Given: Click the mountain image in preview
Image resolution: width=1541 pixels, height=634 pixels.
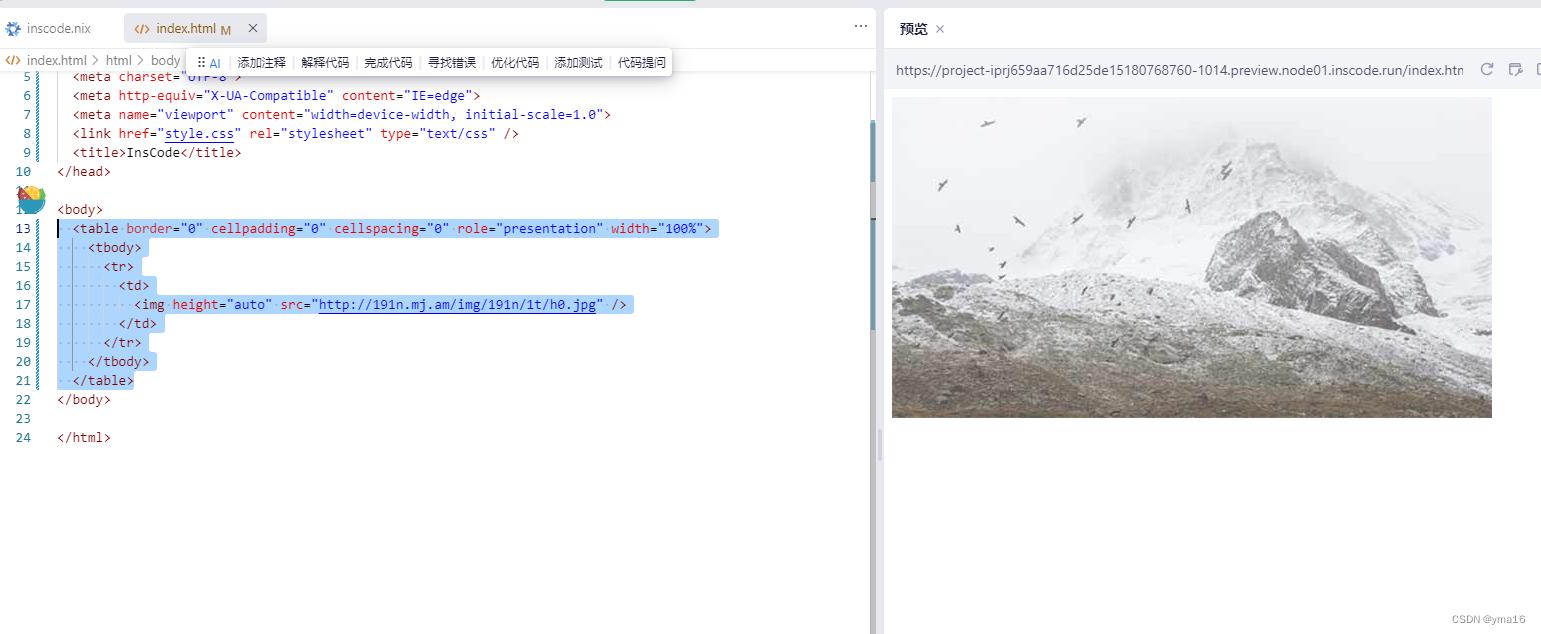Looking at the screenshot, I should pos(1192,257).
